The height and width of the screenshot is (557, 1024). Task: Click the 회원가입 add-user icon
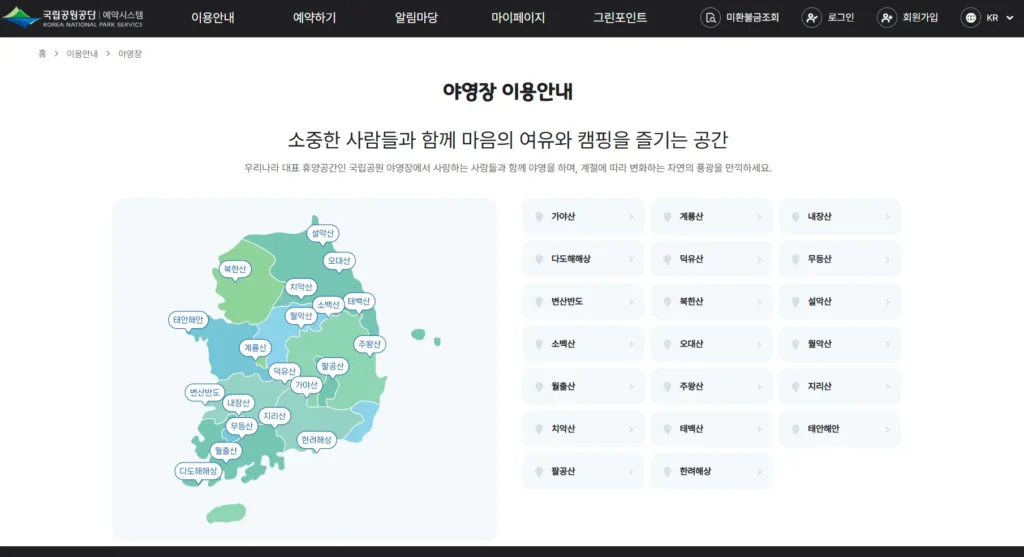886,18
